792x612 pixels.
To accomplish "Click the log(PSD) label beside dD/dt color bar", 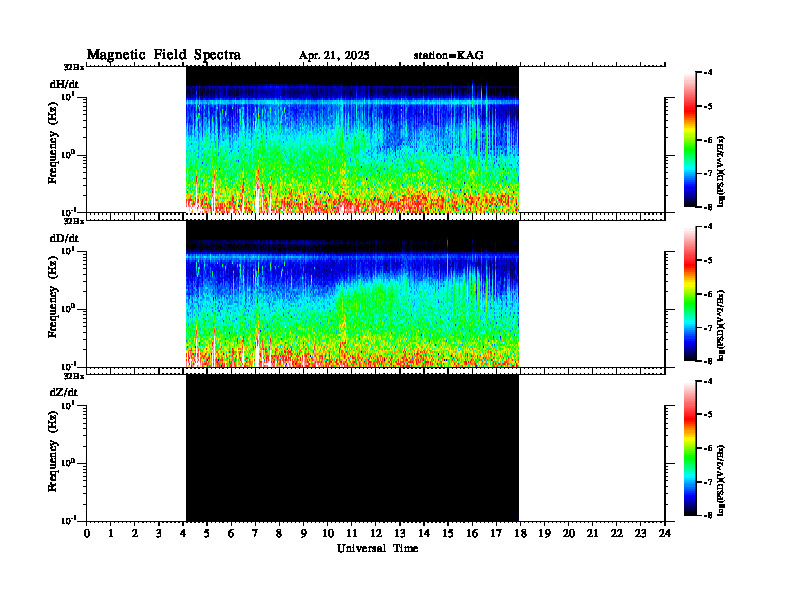I will click(x=721, y=326).
